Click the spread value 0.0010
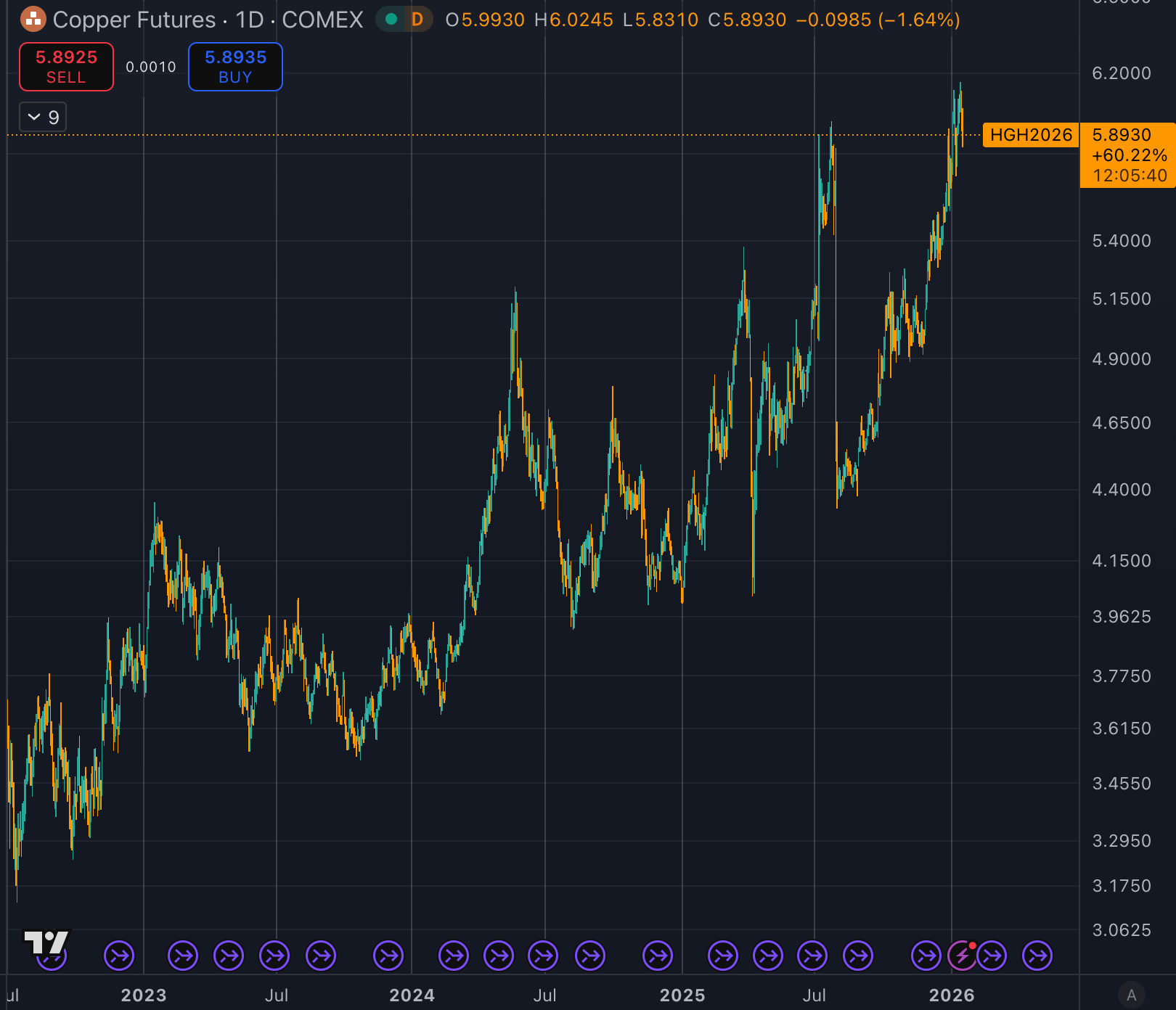The width and height of the screenshot is (1176, 1010). coord(151,67)
